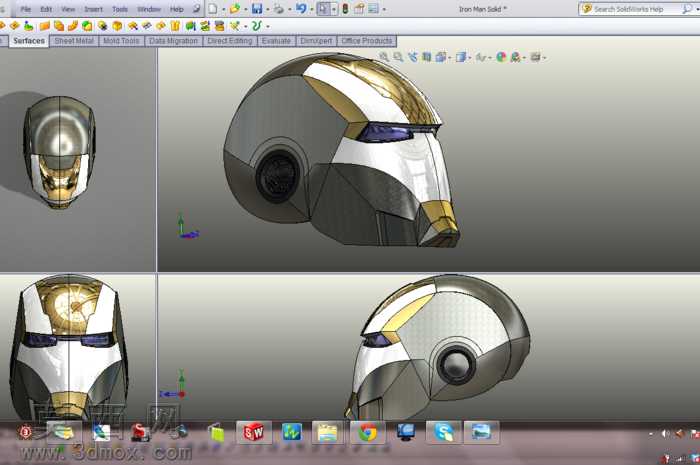This screenshot has width=700, height=465.
Task: Click Hide/Show Items icon
Action: point(481,57)
